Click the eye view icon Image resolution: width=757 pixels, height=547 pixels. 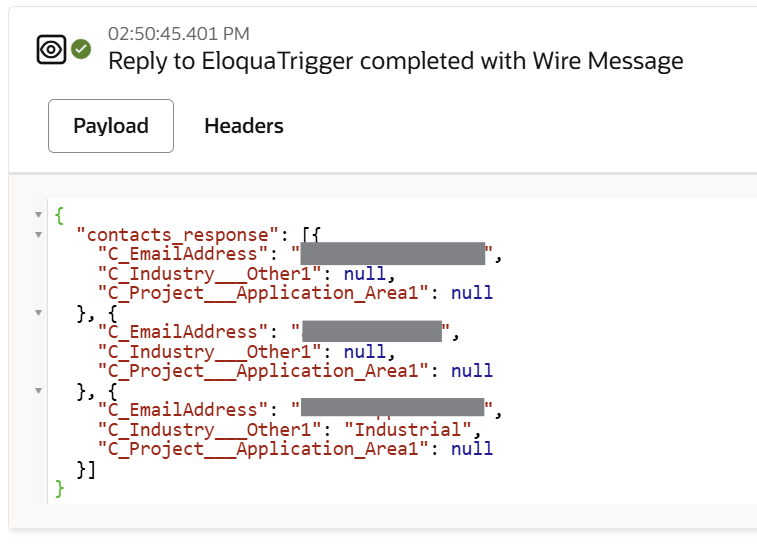51,49
